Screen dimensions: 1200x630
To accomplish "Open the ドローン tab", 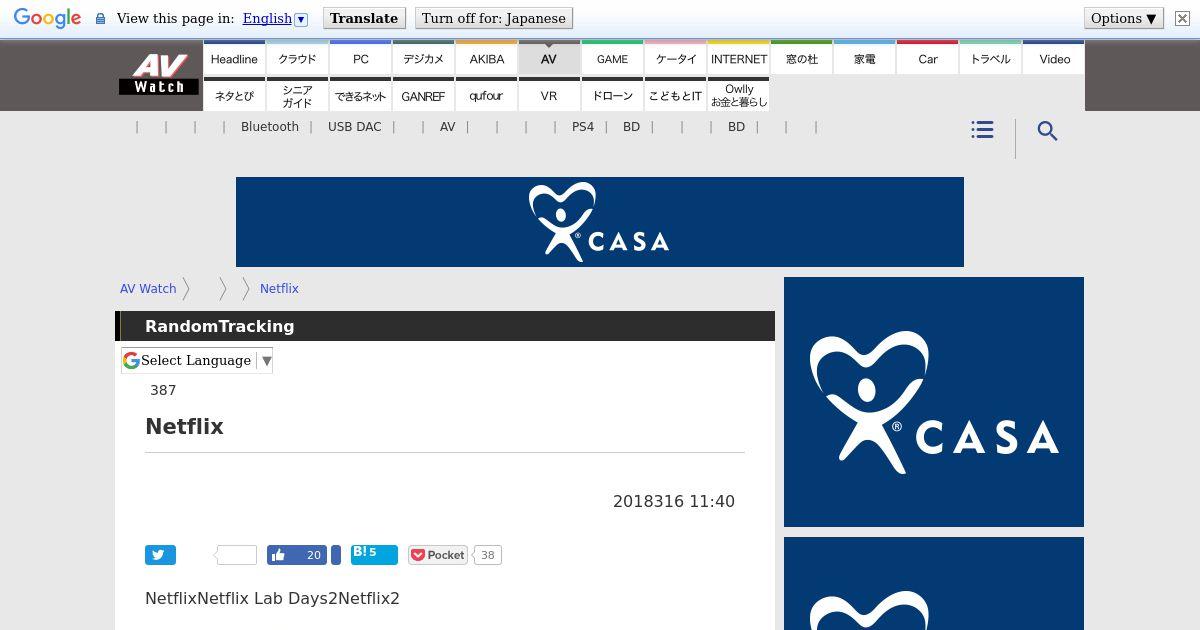I will coord(612,95).
